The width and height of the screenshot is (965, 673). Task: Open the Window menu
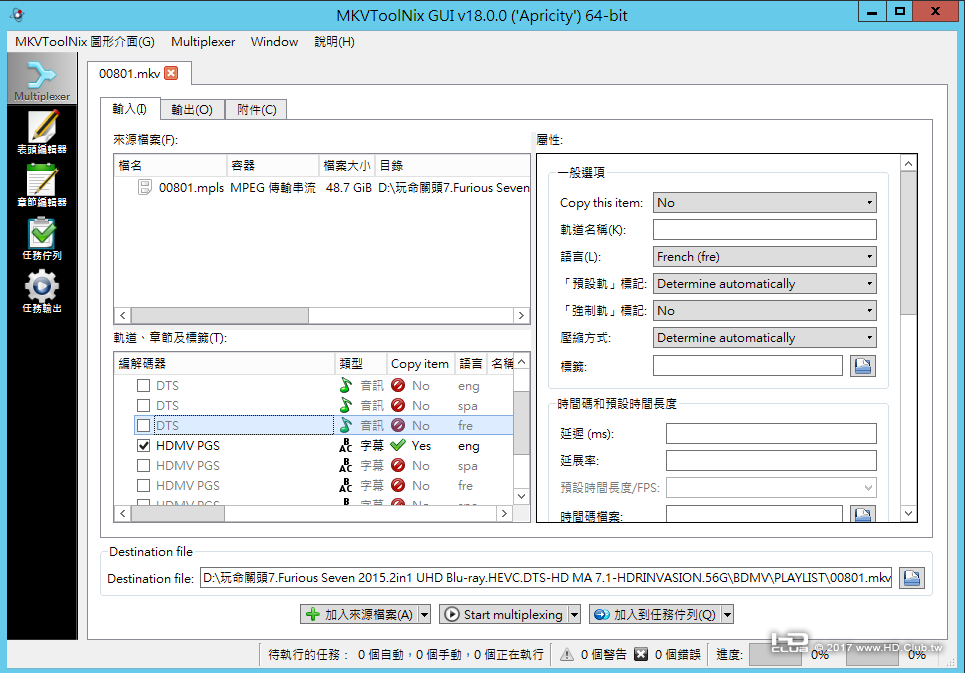click(x=274, y=42)
